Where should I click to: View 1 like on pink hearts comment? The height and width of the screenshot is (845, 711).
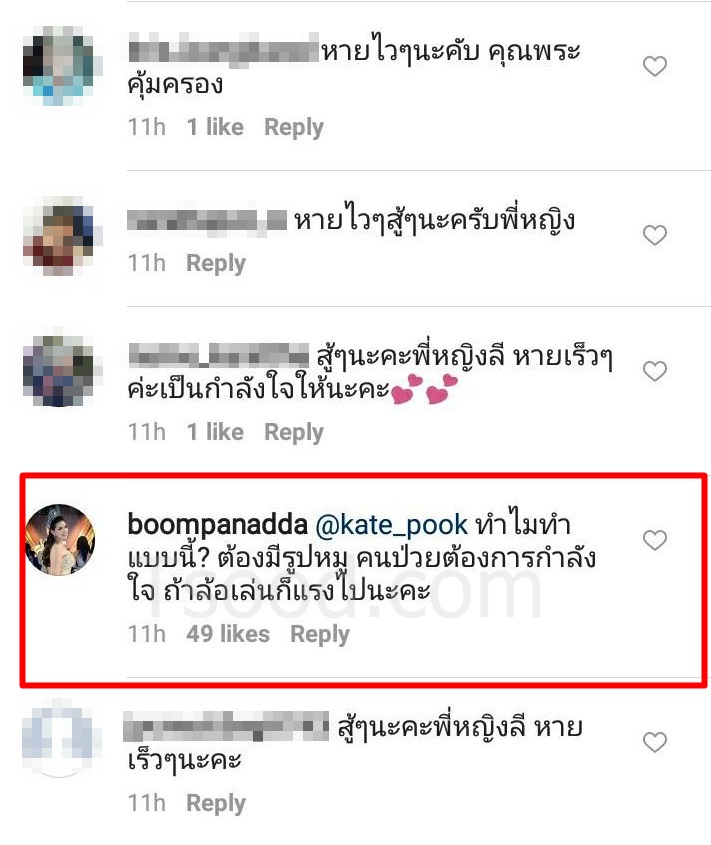[215, 432]
